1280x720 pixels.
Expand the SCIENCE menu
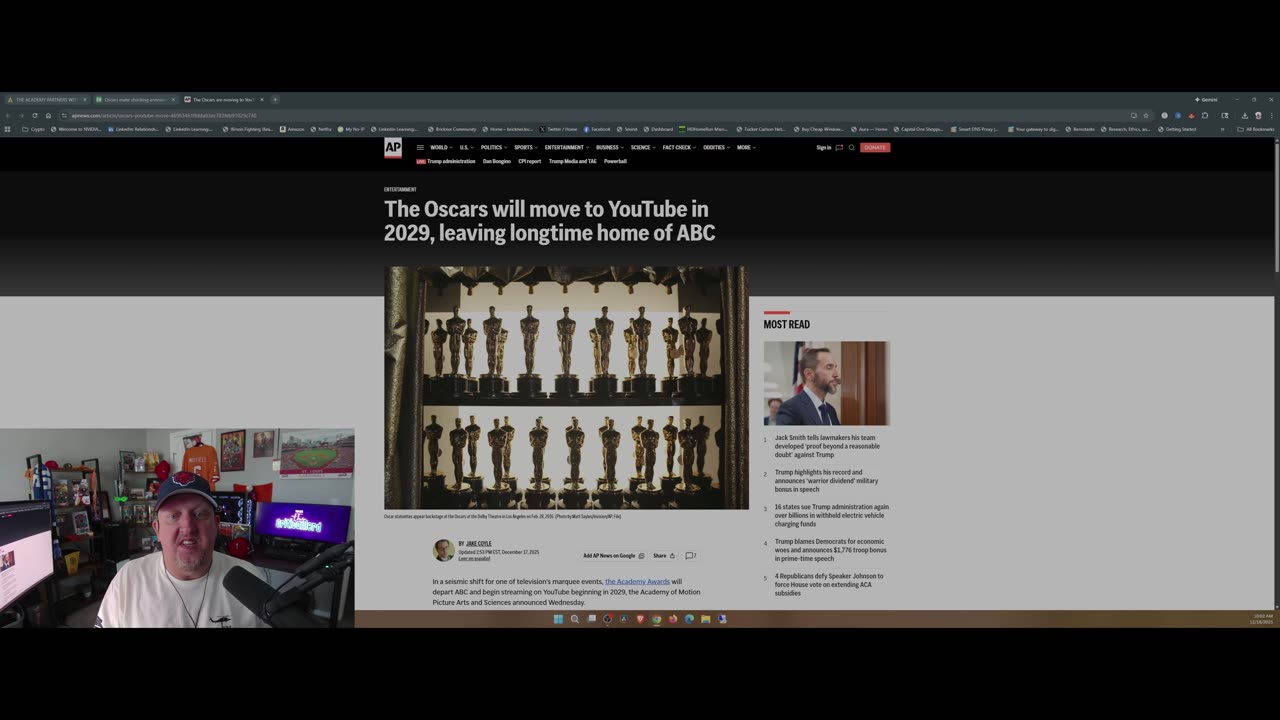pyautogui.click(x=642, y=148)
